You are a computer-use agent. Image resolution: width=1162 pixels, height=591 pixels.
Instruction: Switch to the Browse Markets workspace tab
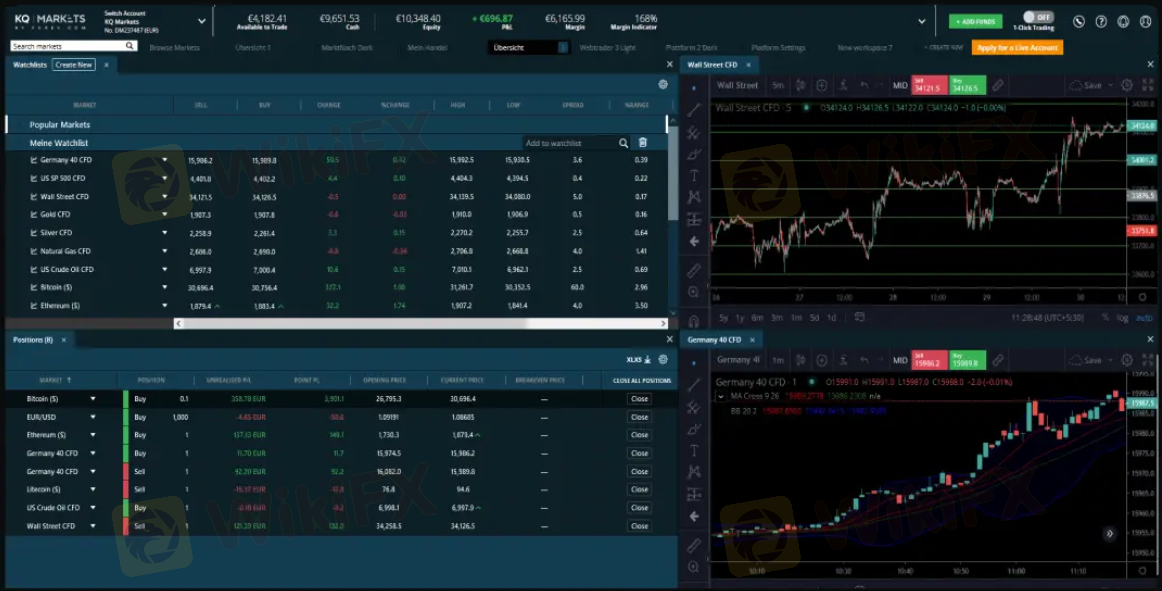[174, 47]
